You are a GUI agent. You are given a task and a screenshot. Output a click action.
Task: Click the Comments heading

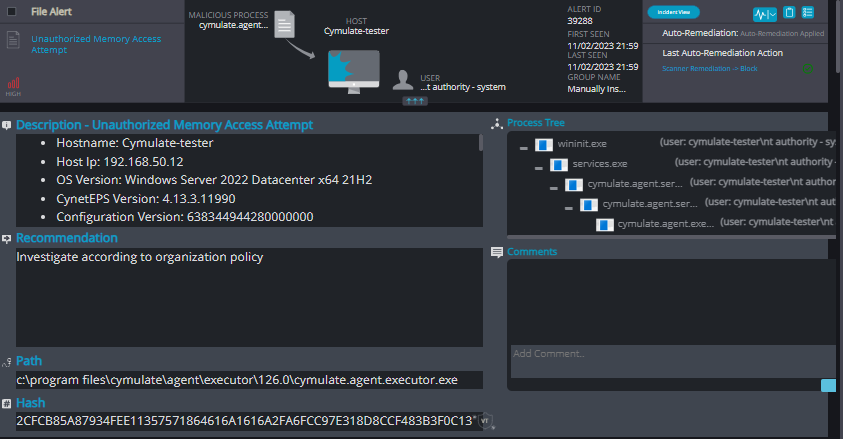pos(532,251)
